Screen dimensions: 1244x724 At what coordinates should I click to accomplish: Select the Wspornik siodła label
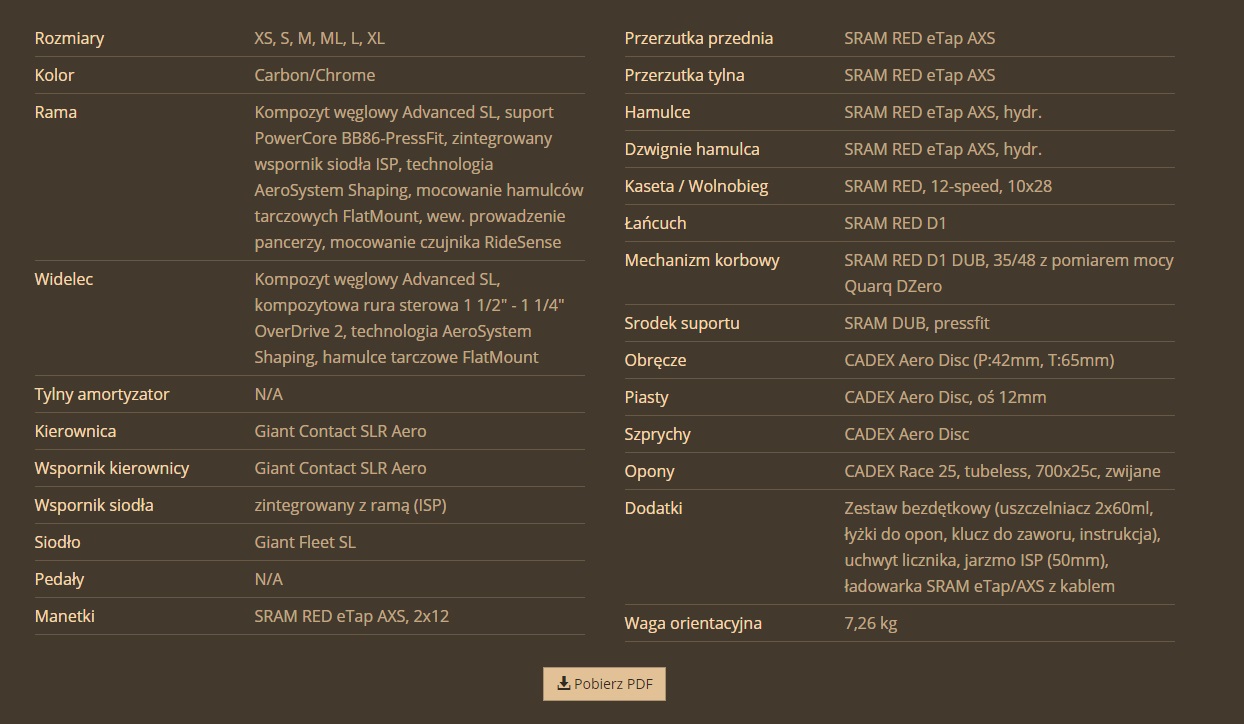[94, 505]
